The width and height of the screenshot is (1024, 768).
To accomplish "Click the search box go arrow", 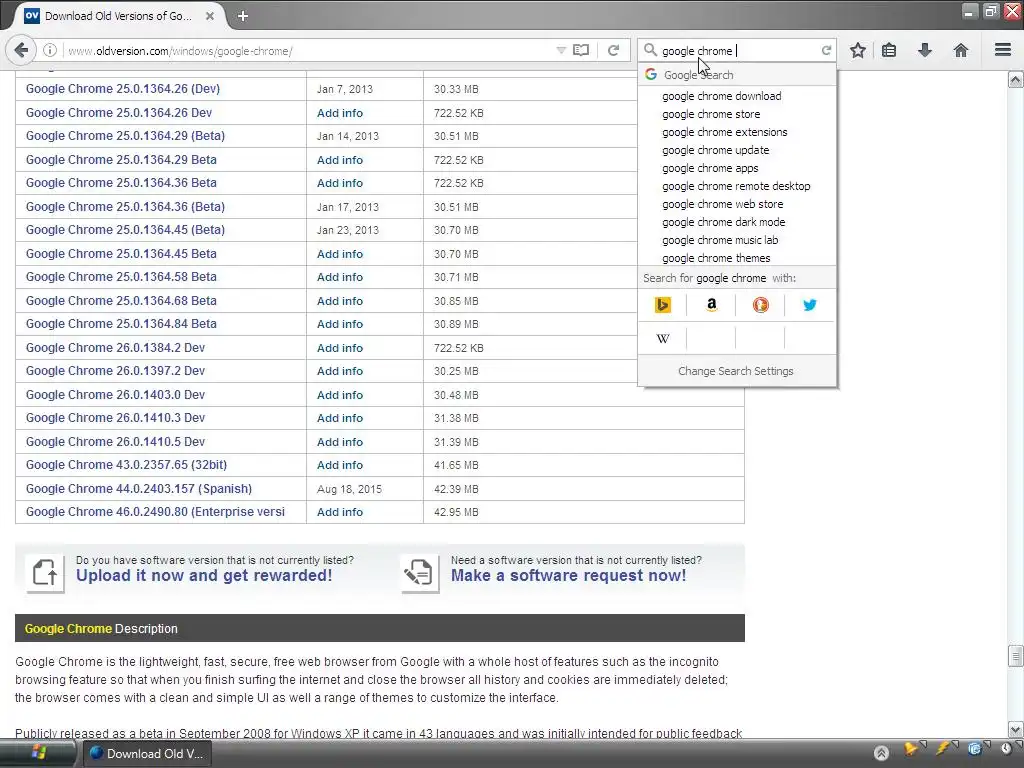I will coord(826,50).
